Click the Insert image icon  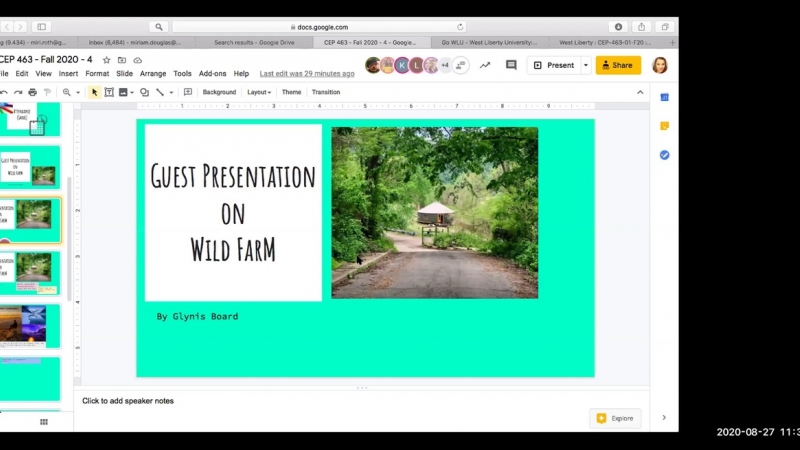coord(124,92)
